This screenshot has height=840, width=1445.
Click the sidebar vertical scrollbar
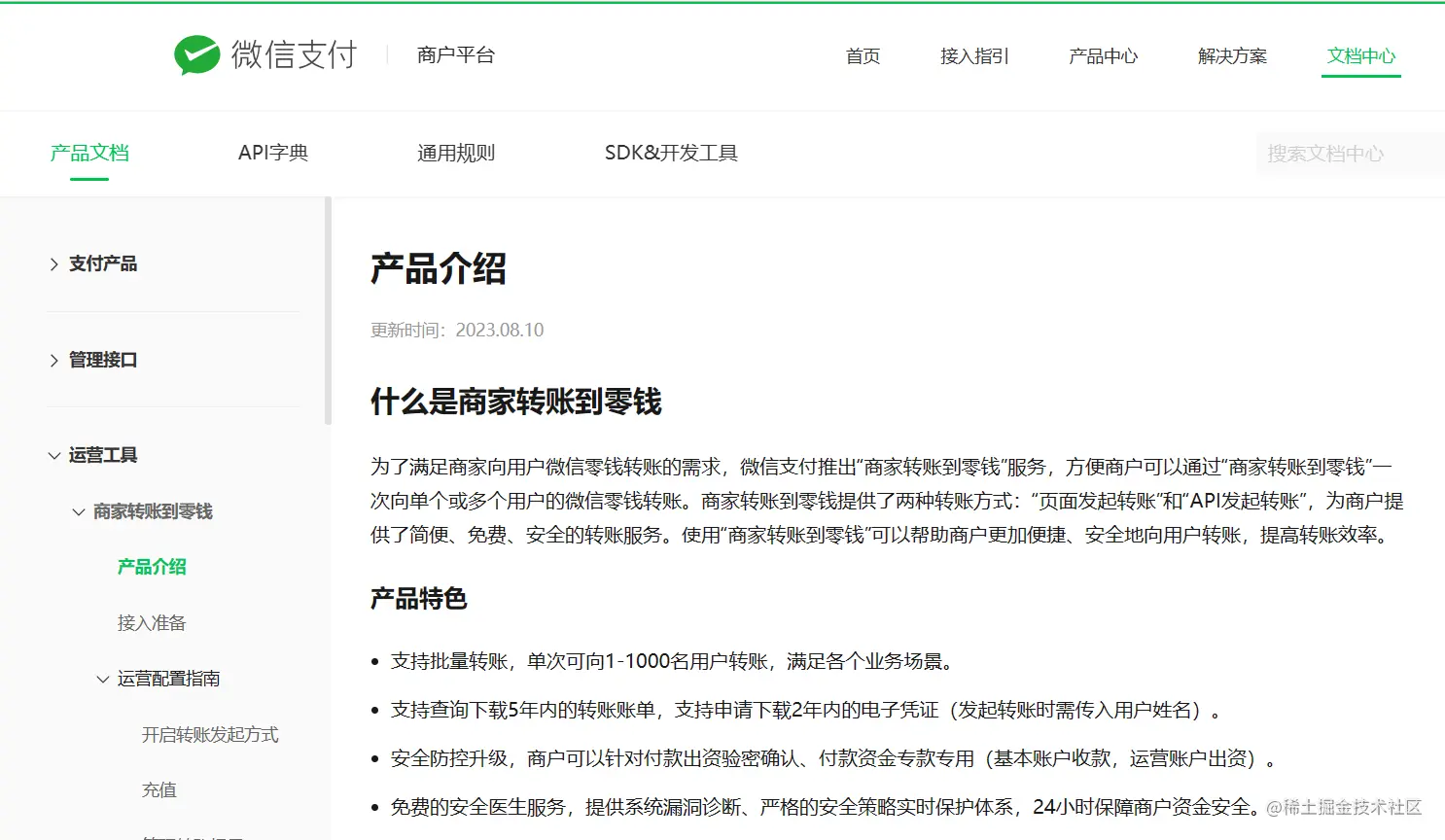coord(328,311)
